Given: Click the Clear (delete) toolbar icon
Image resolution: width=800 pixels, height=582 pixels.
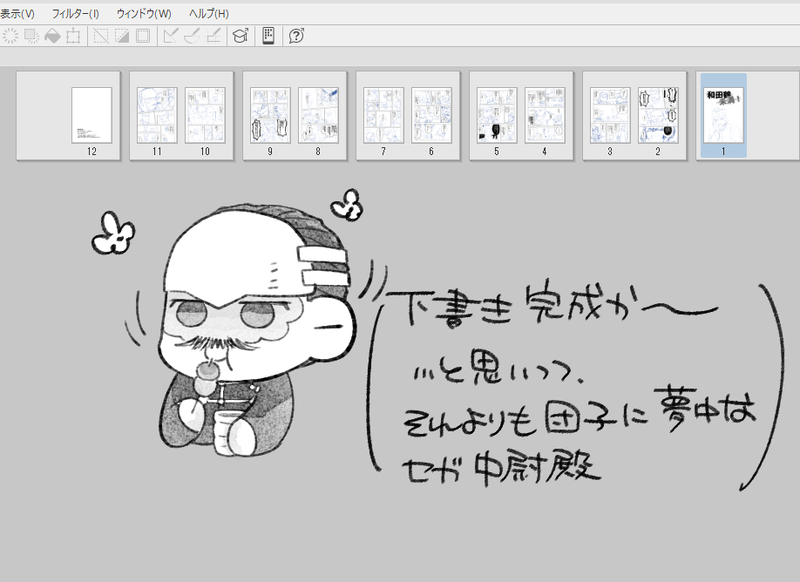Looking at the screenshot, I should pos(10,36).
